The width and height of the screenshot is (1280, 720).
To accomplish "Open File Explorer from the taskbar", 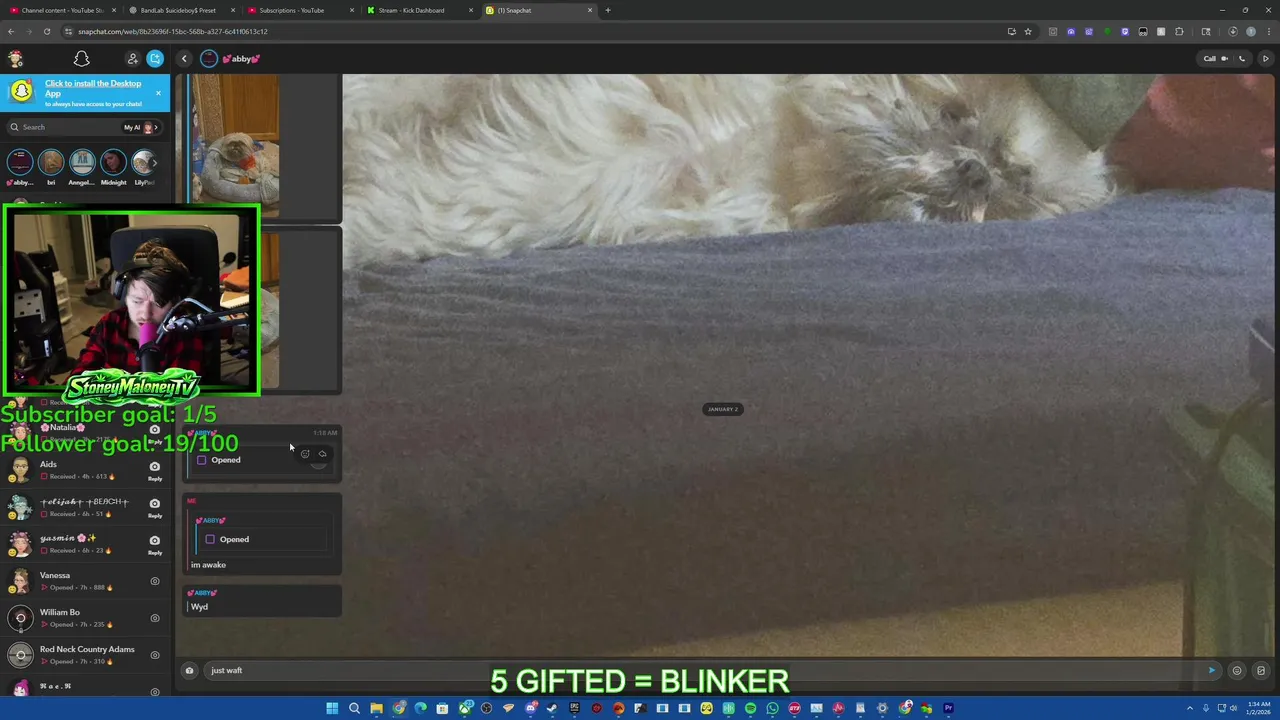I will (376, 709).
